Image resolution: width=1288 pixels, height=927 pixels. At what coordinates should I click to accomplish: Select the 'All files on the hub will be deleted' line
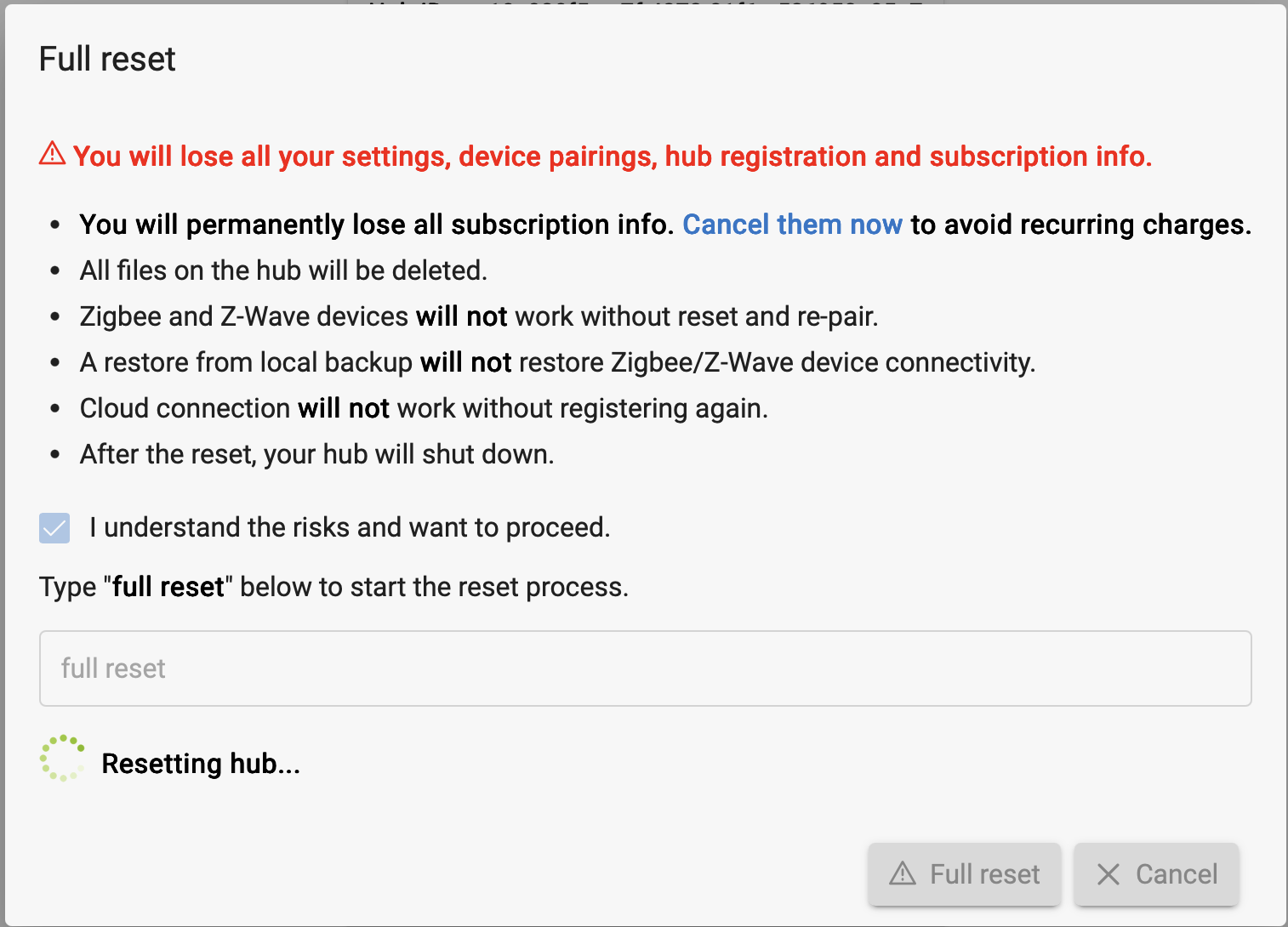tap(283, 270)
